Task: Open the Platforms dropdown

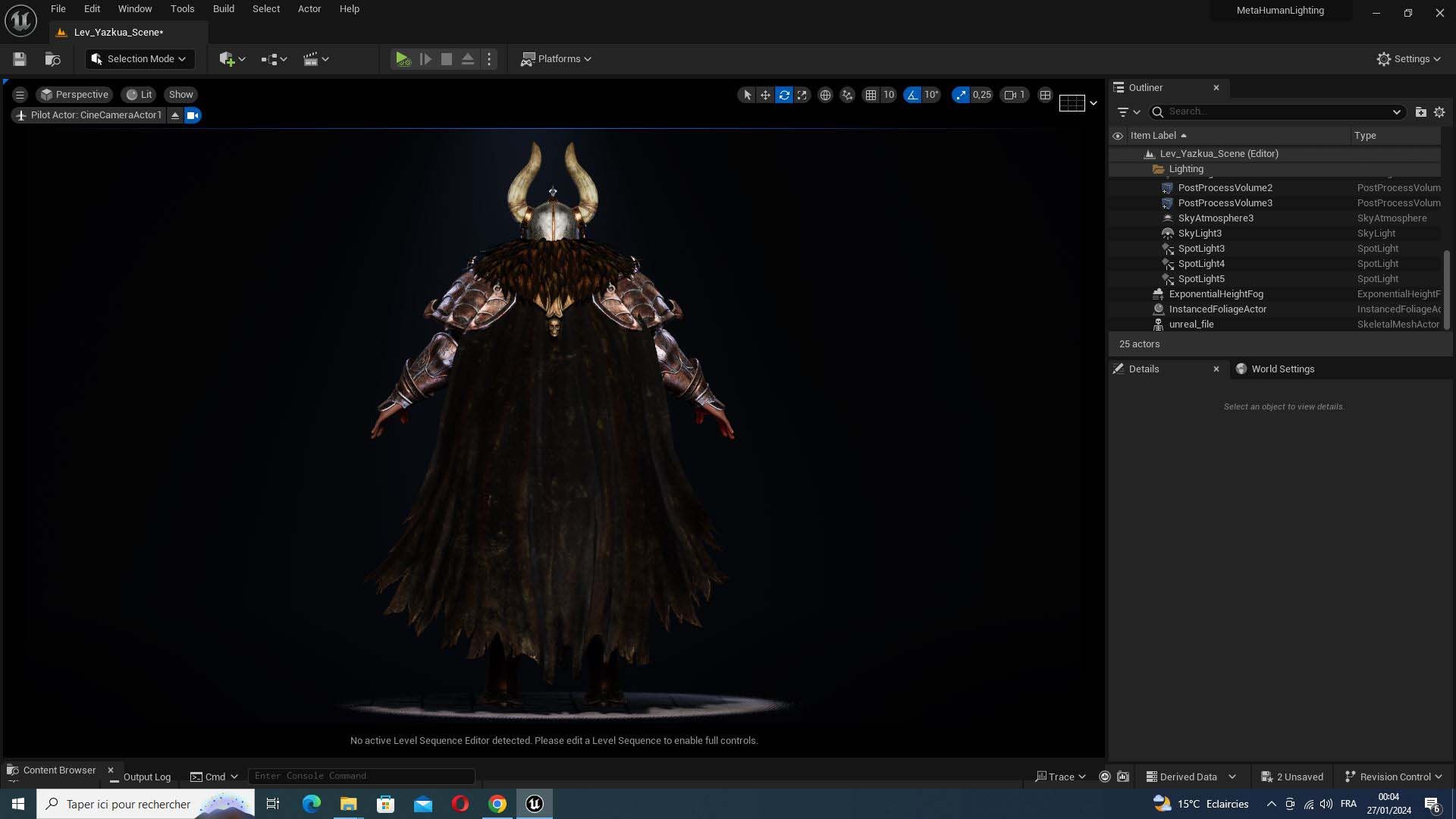Action: click(x=556, y=59)
